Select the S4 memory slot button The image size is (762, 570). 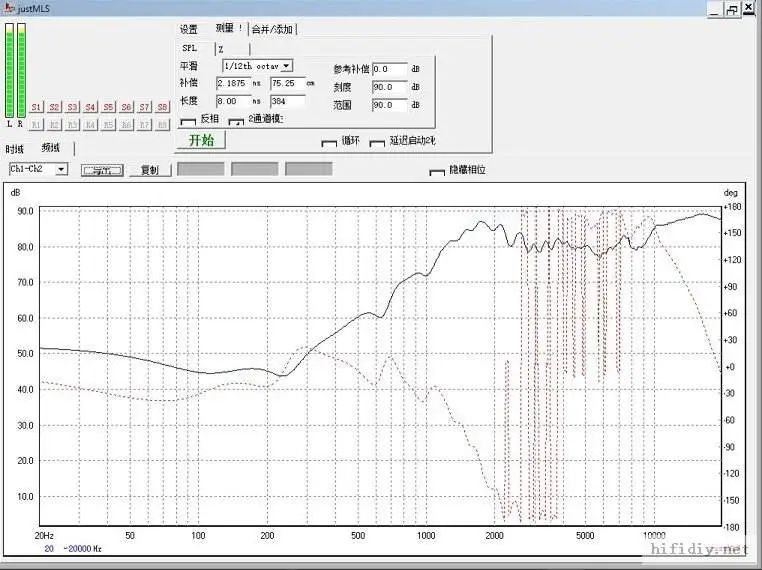[x=90, y=107]
